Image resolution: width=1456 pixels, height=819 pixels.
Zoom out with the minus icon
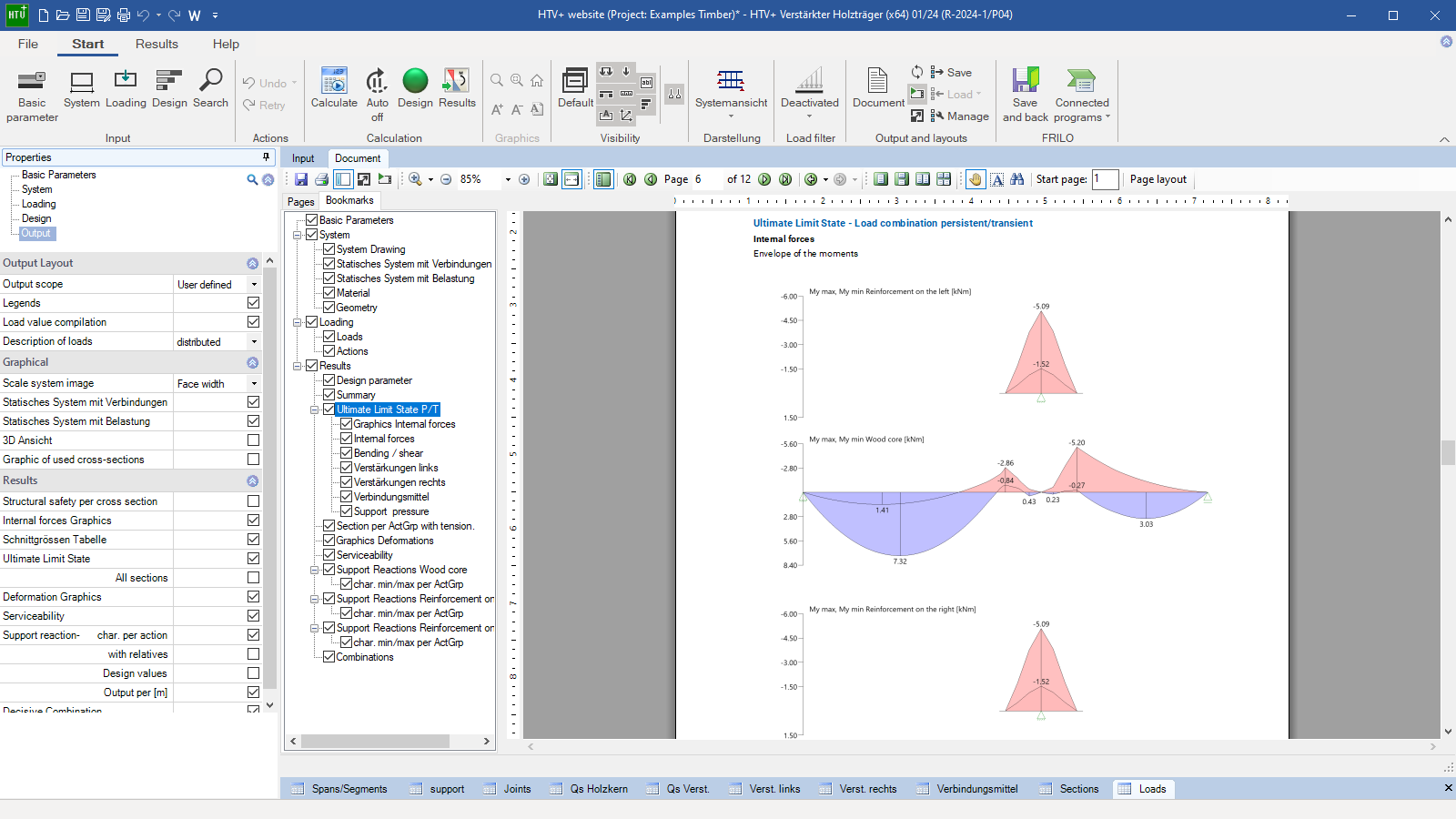446,179
